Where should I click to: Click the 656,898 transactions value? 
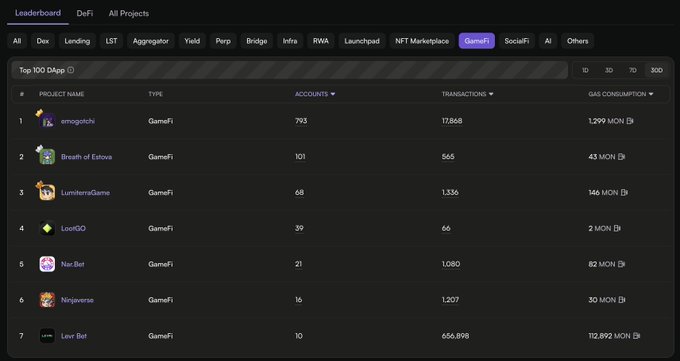455,336
